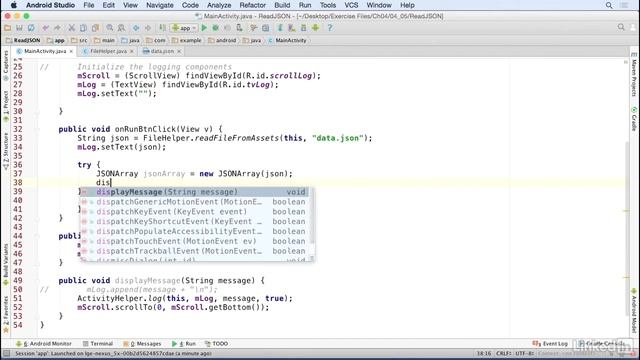
Task: Open the TODO tool window
Action: click(216, 344)
